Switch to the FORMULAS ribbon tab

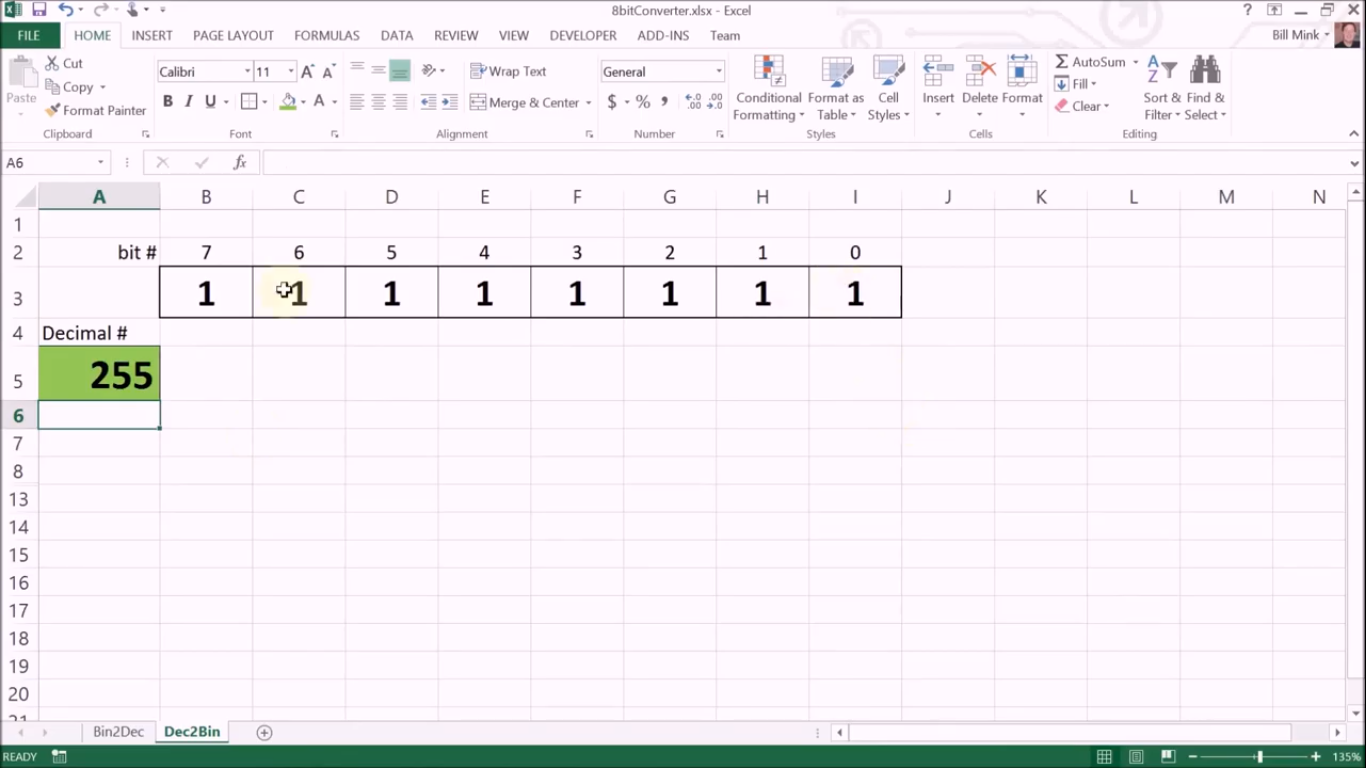[326, 35]
